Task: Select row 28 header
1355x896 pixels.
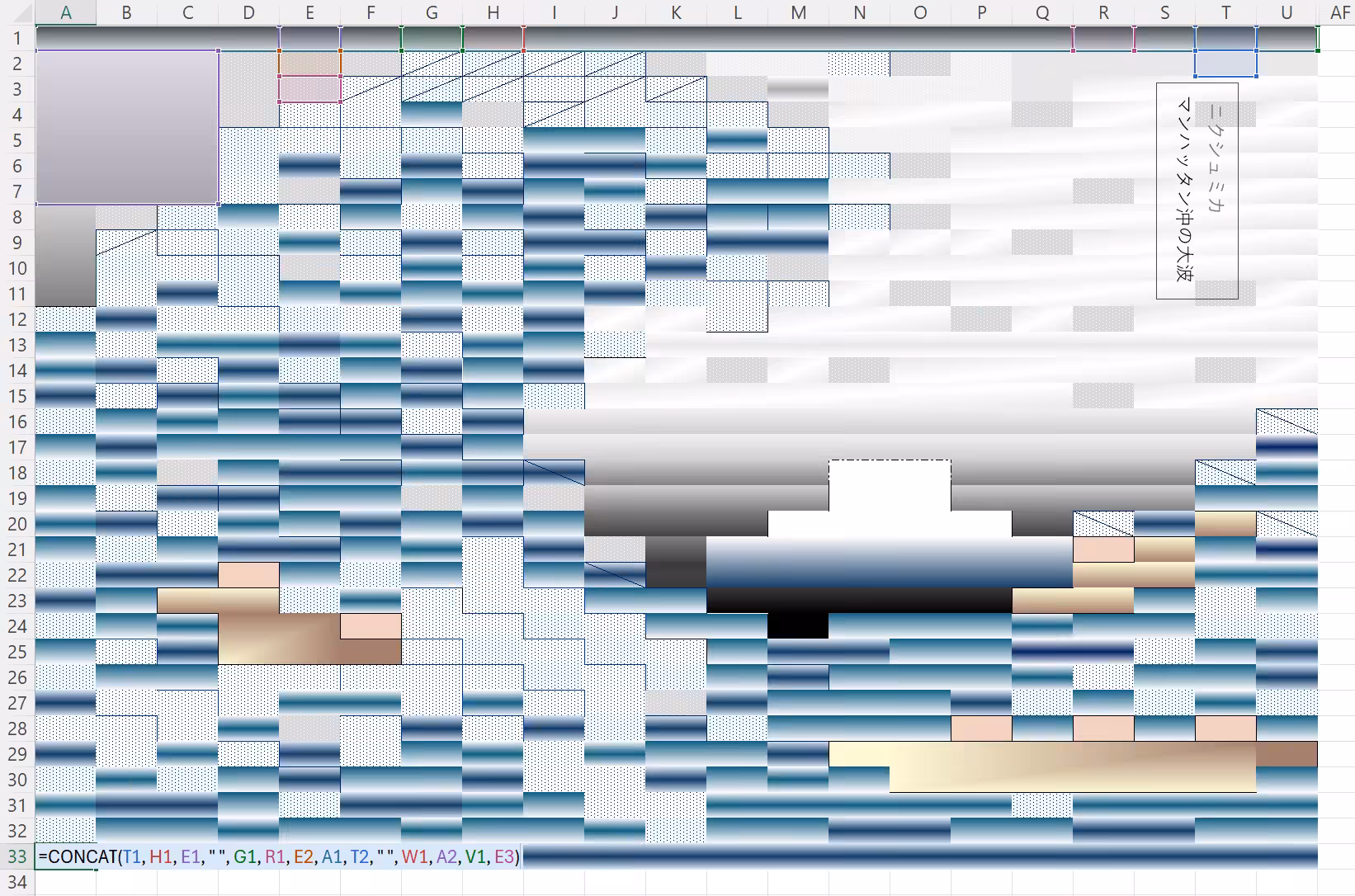Action: (17, 729)
